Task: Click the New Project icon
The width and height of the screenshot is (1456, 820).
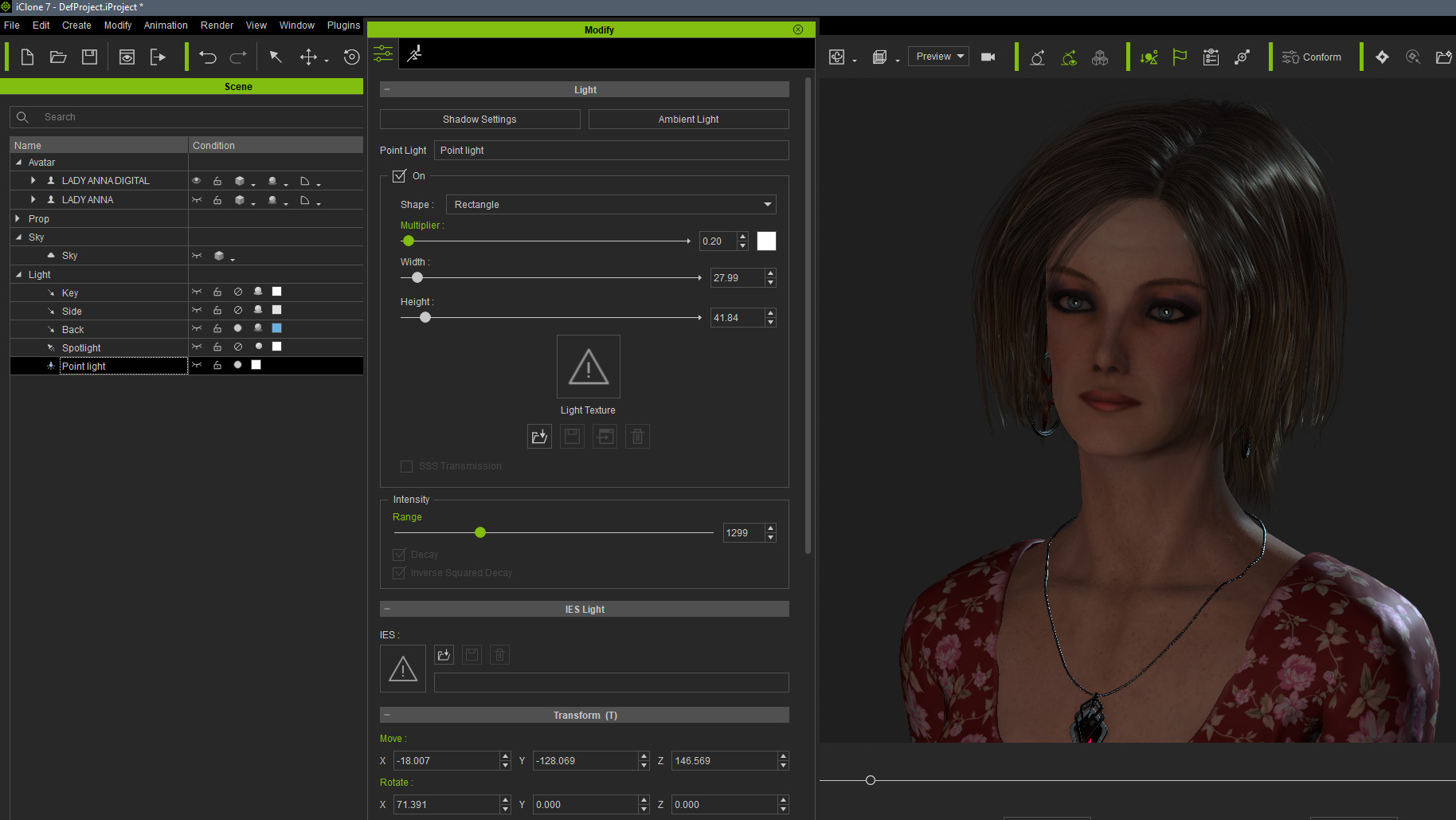Action: 27,57
